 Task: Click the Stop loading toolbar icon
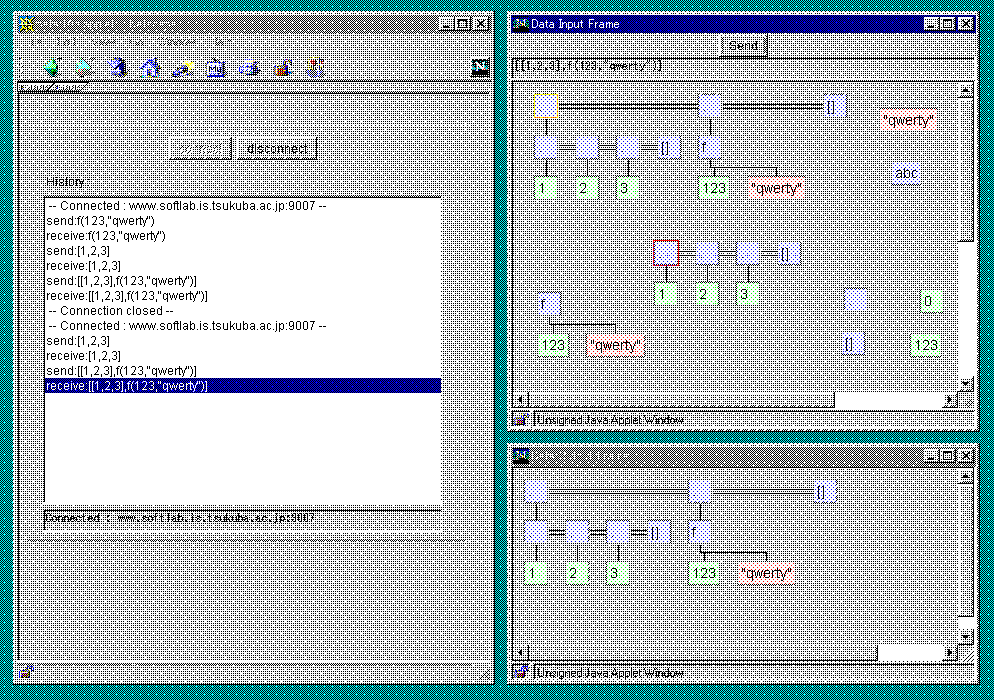point(316,68)
